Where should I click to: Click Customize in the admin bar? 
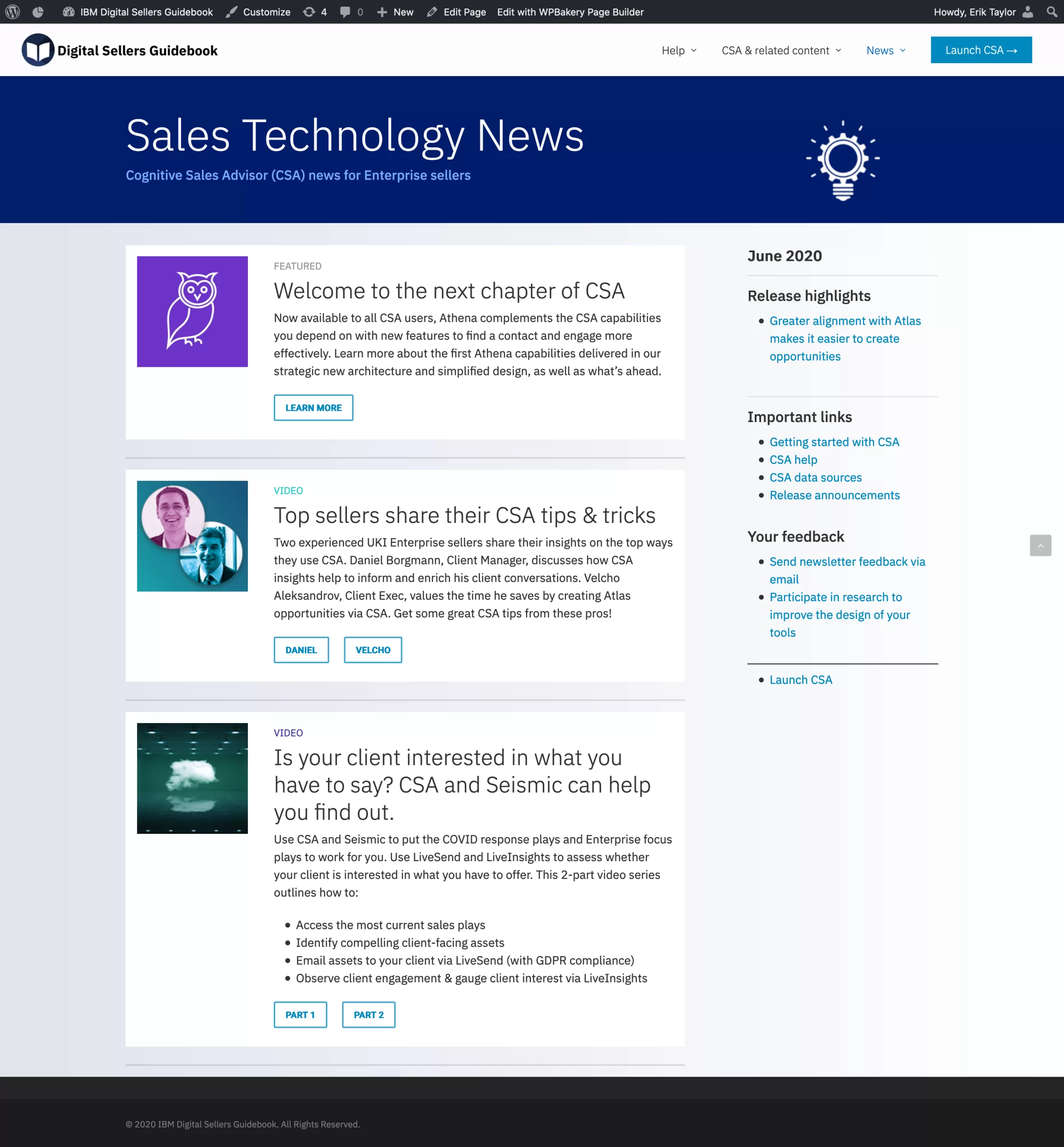[258, 12]
